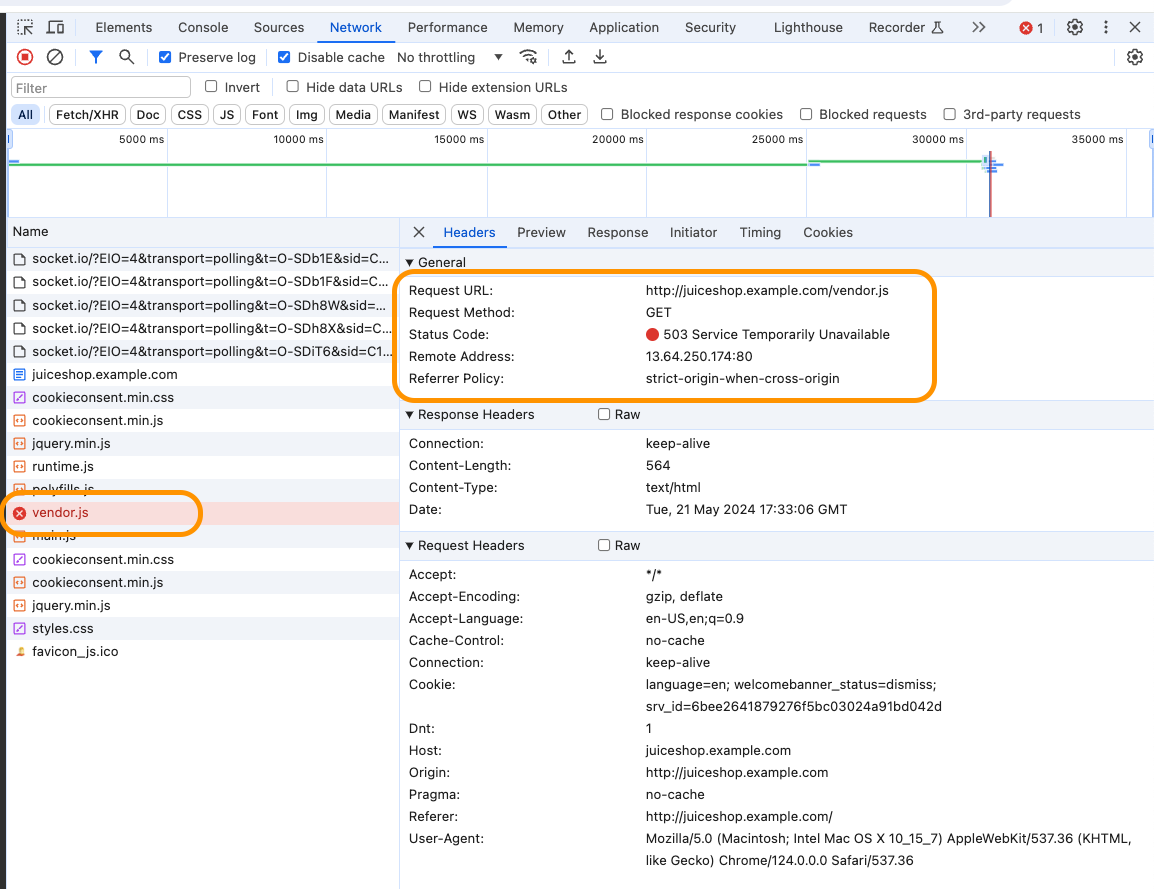
Task: Filter requests by Fetch/XHR
Action: 87,115
